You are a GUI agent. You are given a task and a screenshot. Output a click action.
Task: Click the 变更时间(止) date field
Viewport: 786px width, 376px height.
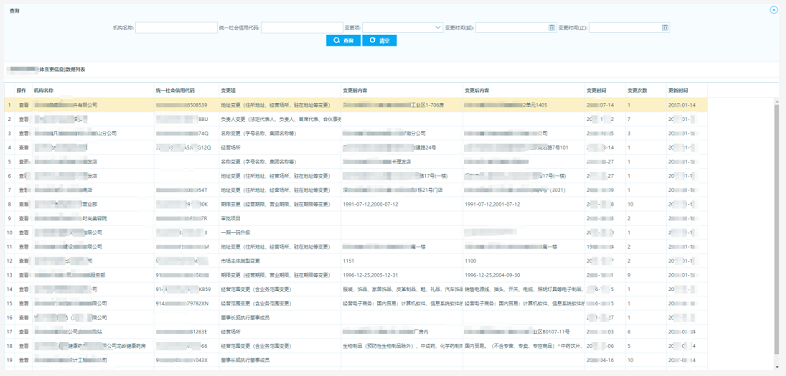630,28
